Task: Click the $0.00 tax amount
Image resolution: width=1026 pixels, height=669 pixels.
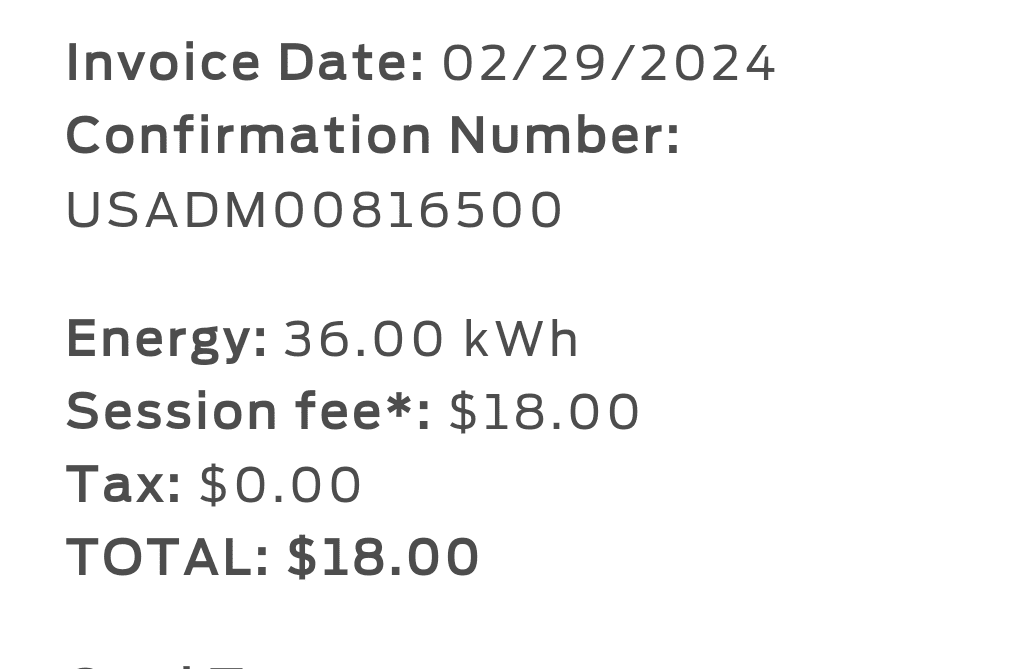Action: click(x=281, y=485)
